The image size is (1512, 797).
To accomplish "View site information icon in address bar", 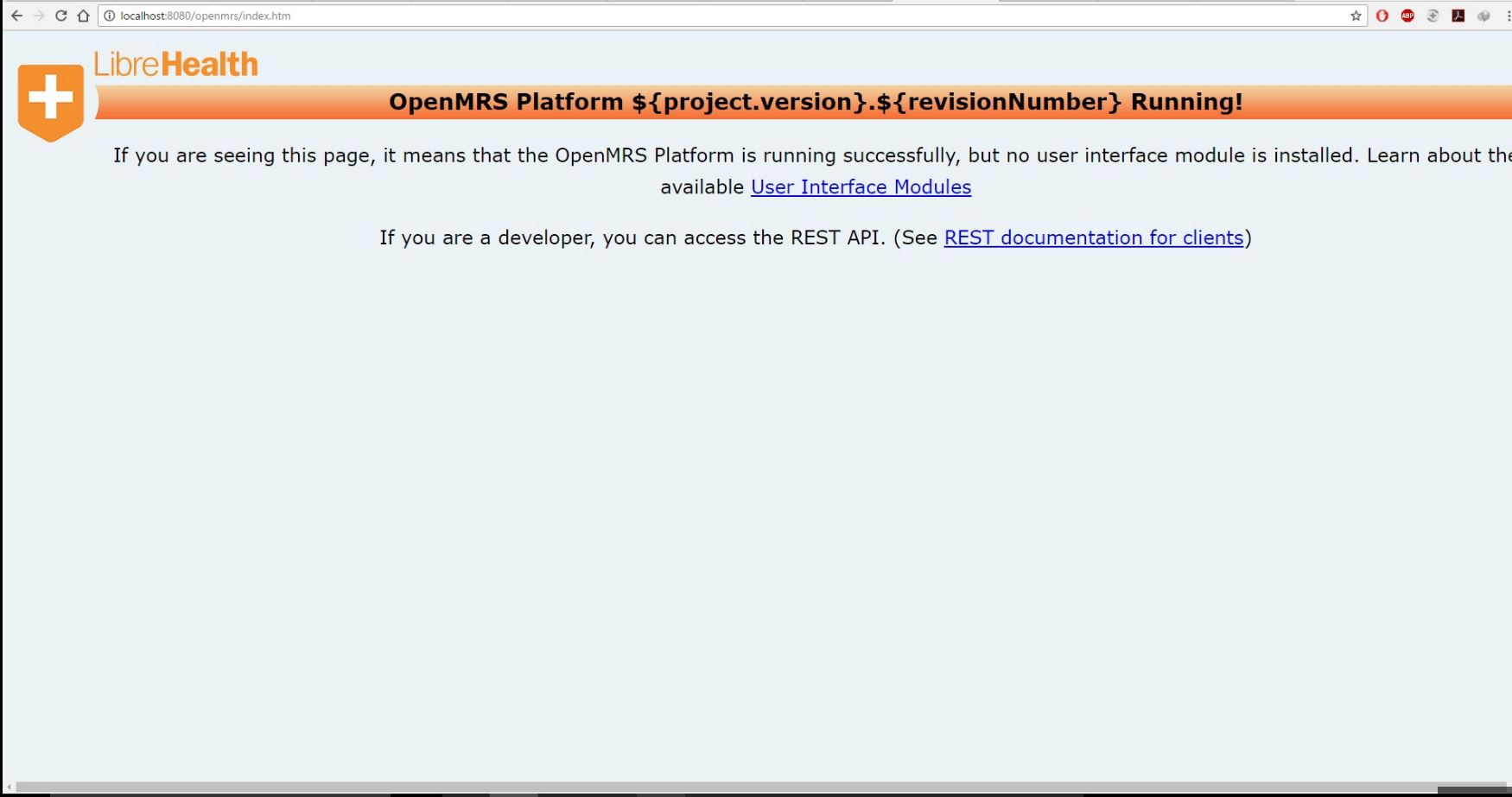I will point(110,16).
